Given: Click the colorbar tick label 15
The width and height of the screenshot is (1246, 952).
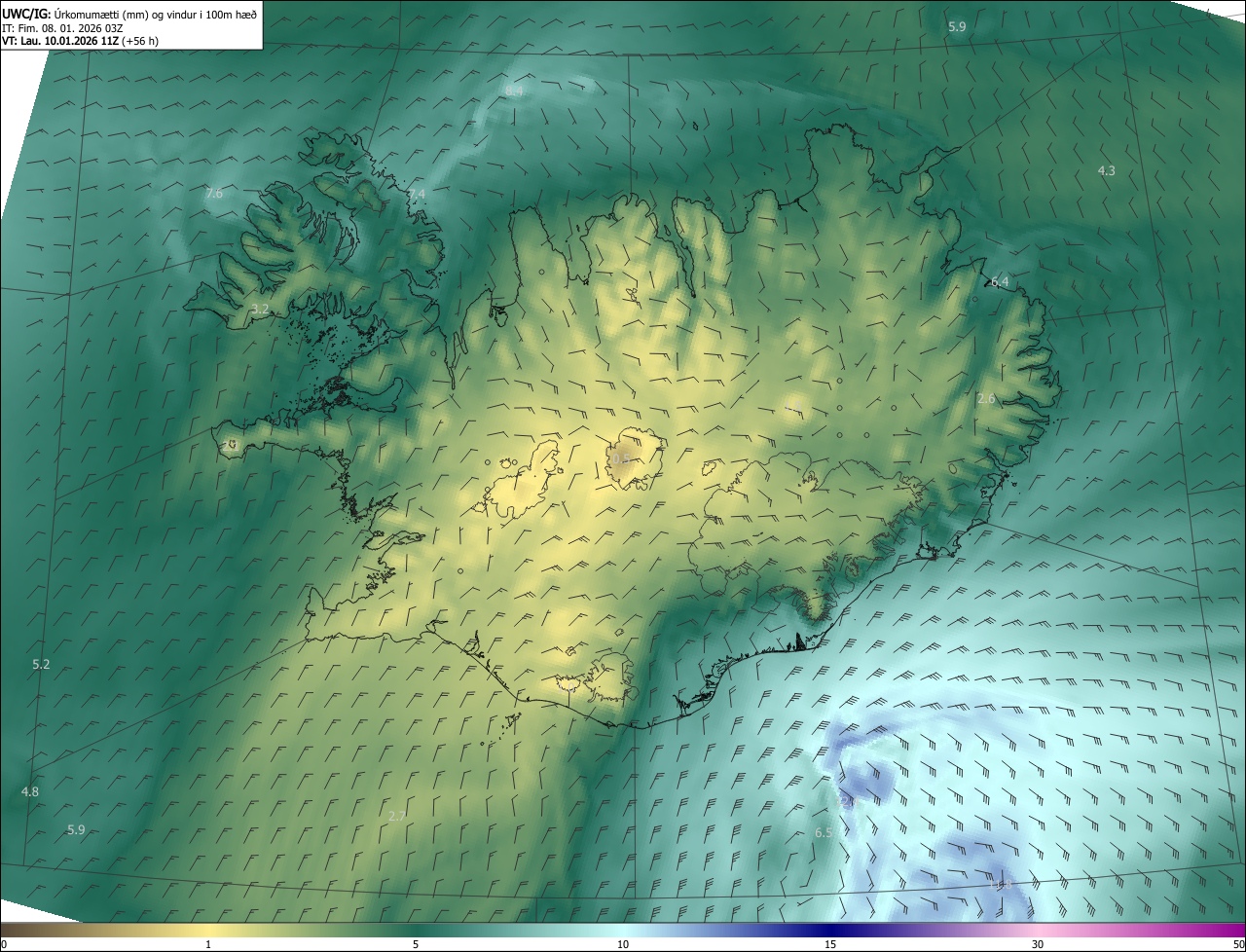Looking at the screenshot, I should pyautogui.click(x=830, y=944).
